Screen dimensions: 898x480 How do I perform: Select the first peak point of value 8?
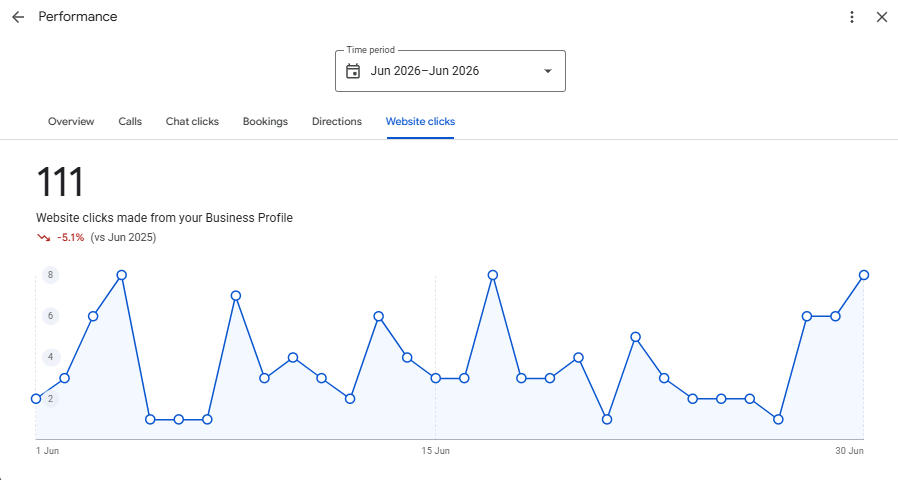(121, 275)
